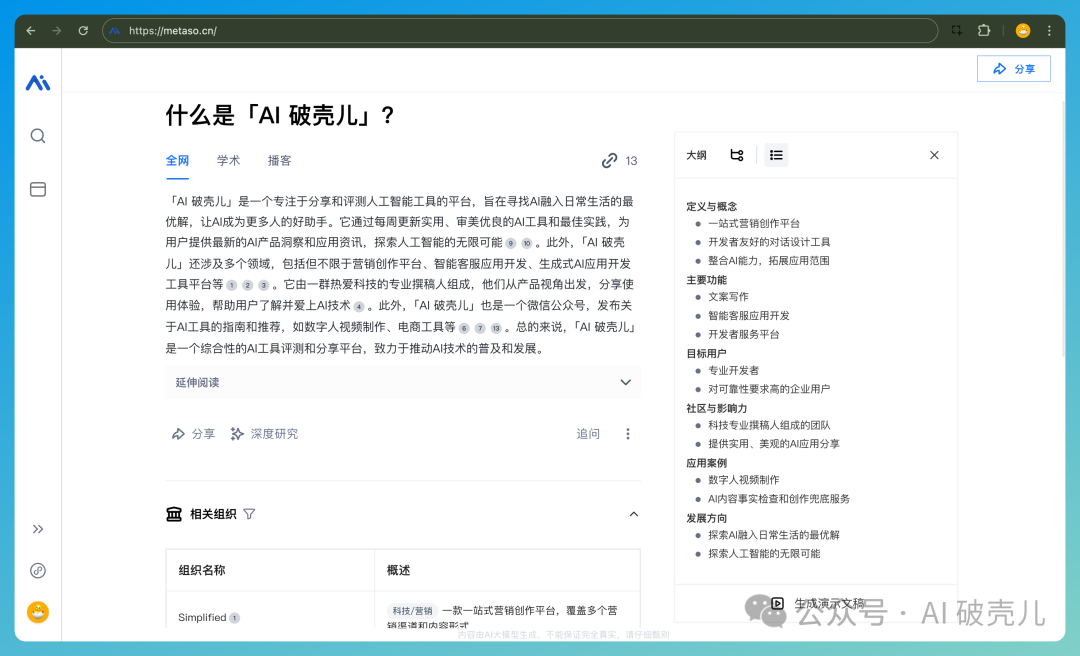Screen dimensions: 1080x656
Task: Switch outline to list view icon
Action: click(x=776, y=155)
